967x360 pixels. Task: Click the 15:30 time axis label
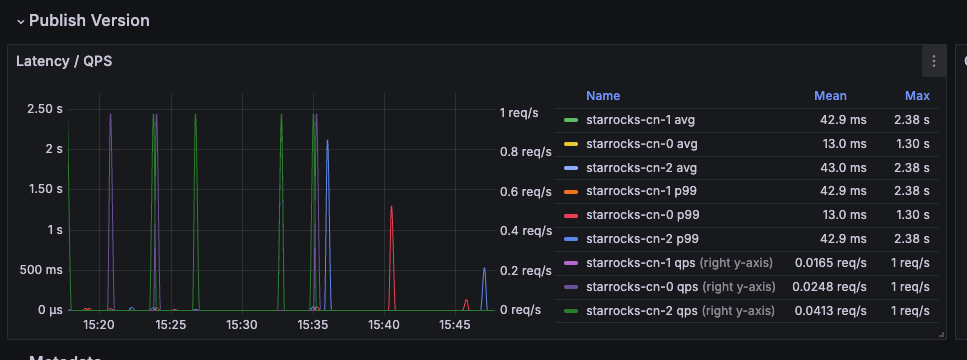(242, 324)
